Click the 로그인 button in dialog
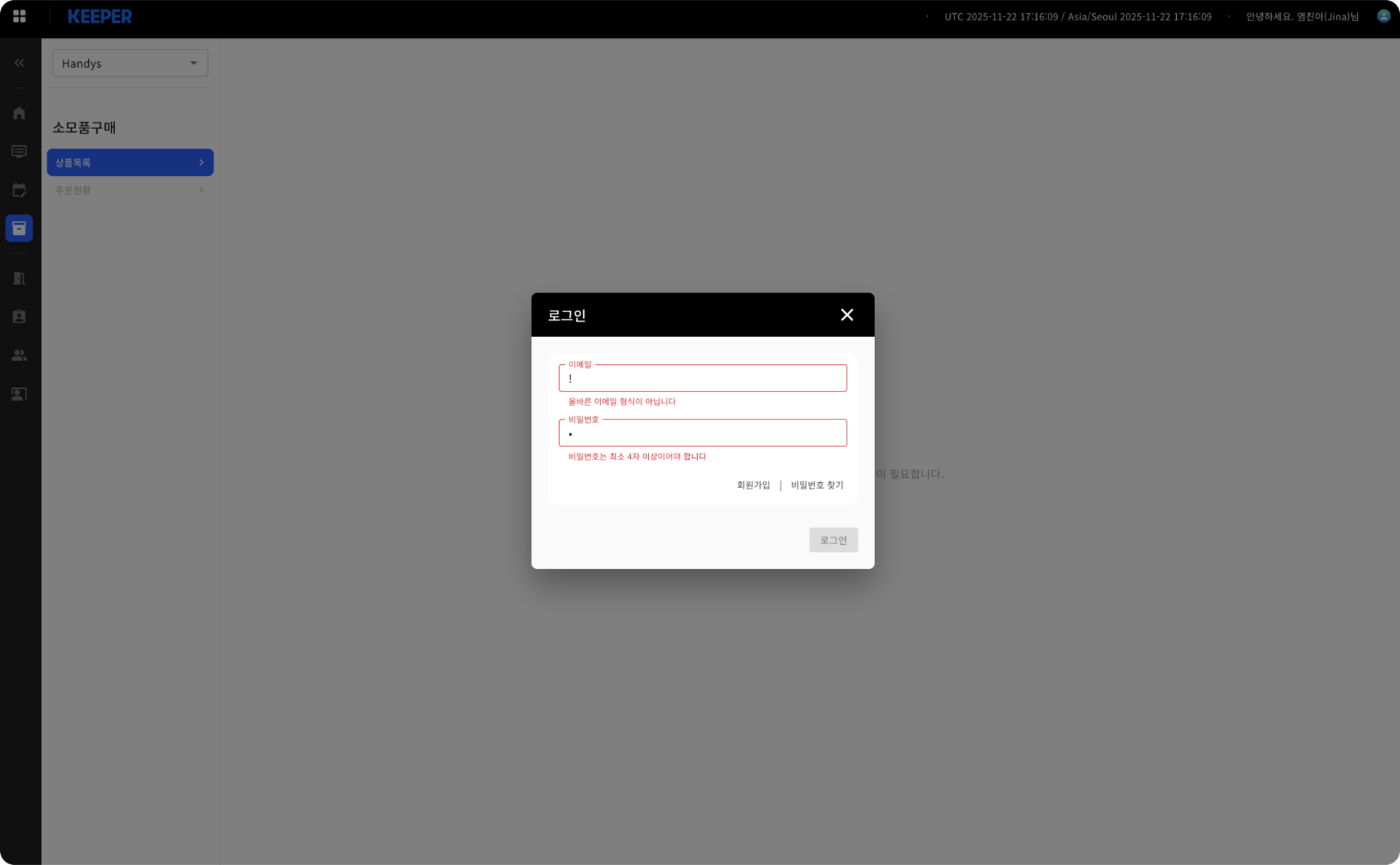Image resolution: width=1400 pixels, height=865 pixels. pos(833,540)
